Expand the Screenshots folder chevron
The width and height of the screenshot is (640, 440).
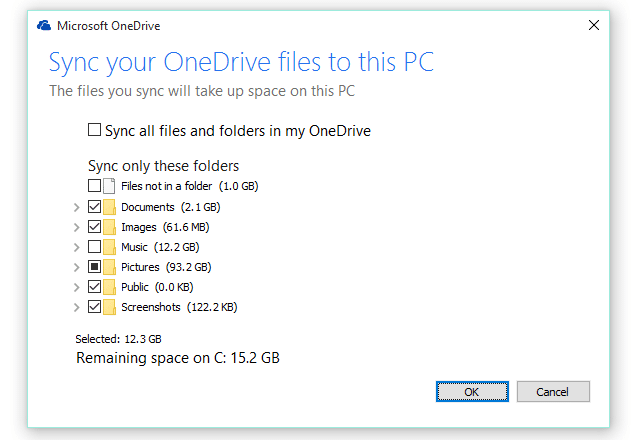76,307
